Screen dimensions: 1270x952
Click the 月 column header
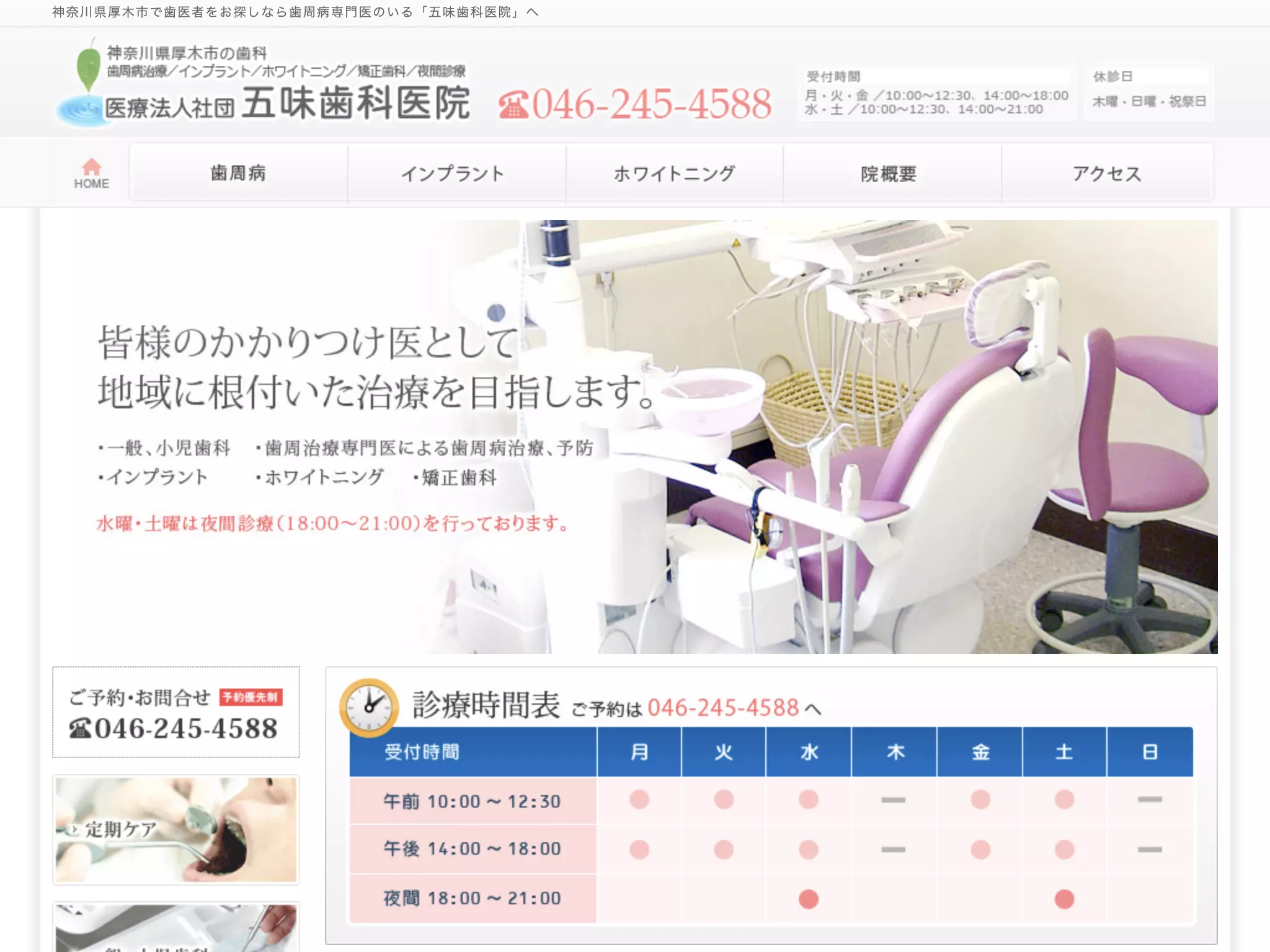[639, 752]
